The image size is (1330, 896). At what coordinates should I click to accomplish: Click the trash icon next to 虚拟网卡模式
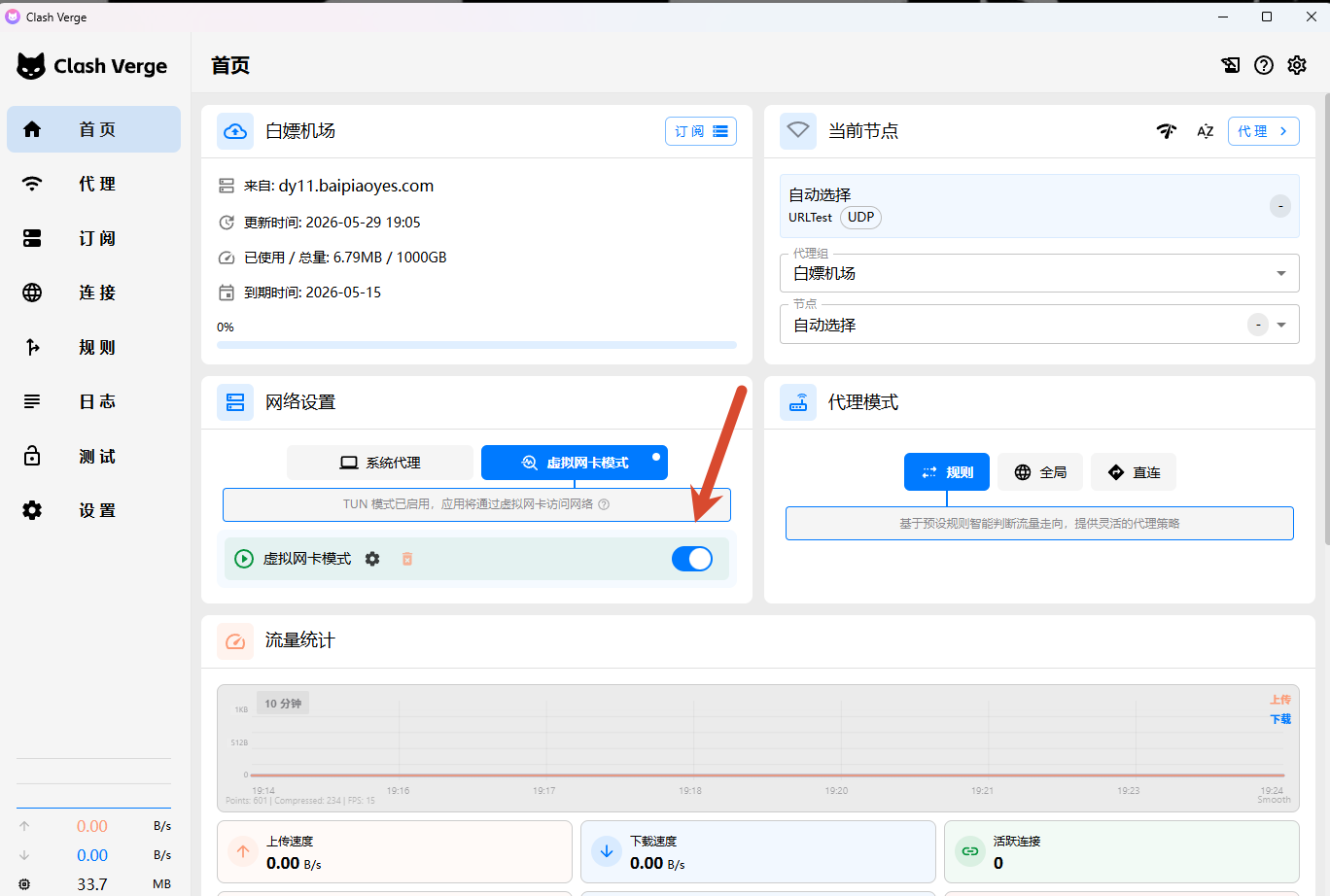coord(407,559)
